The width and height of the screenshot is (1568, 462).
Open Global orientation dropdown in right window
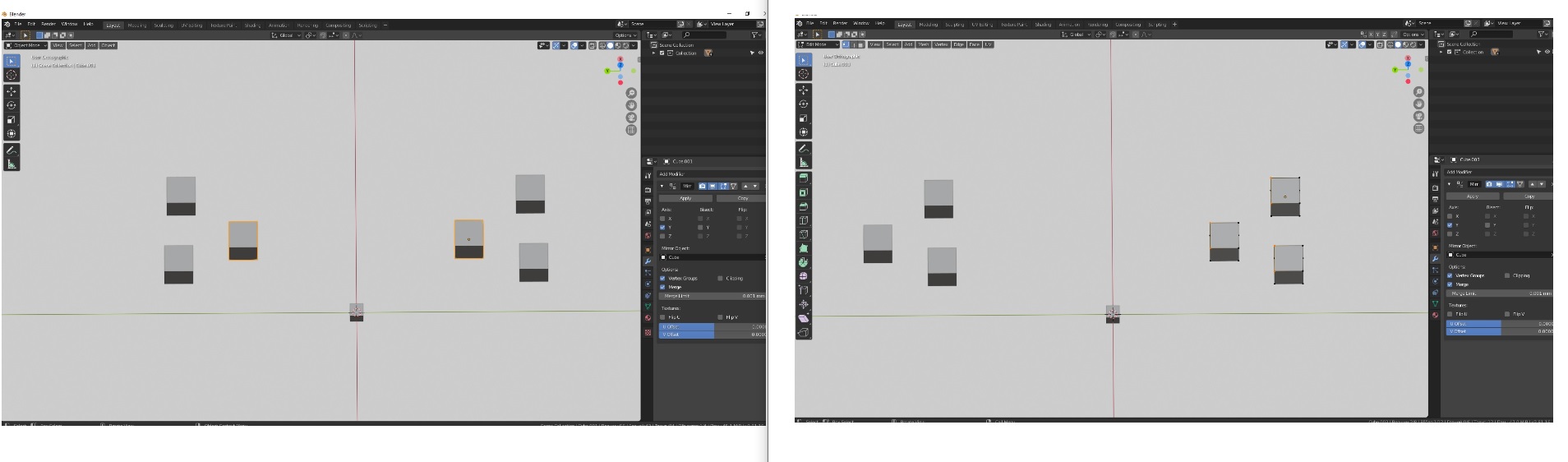tap(1075, 35)
